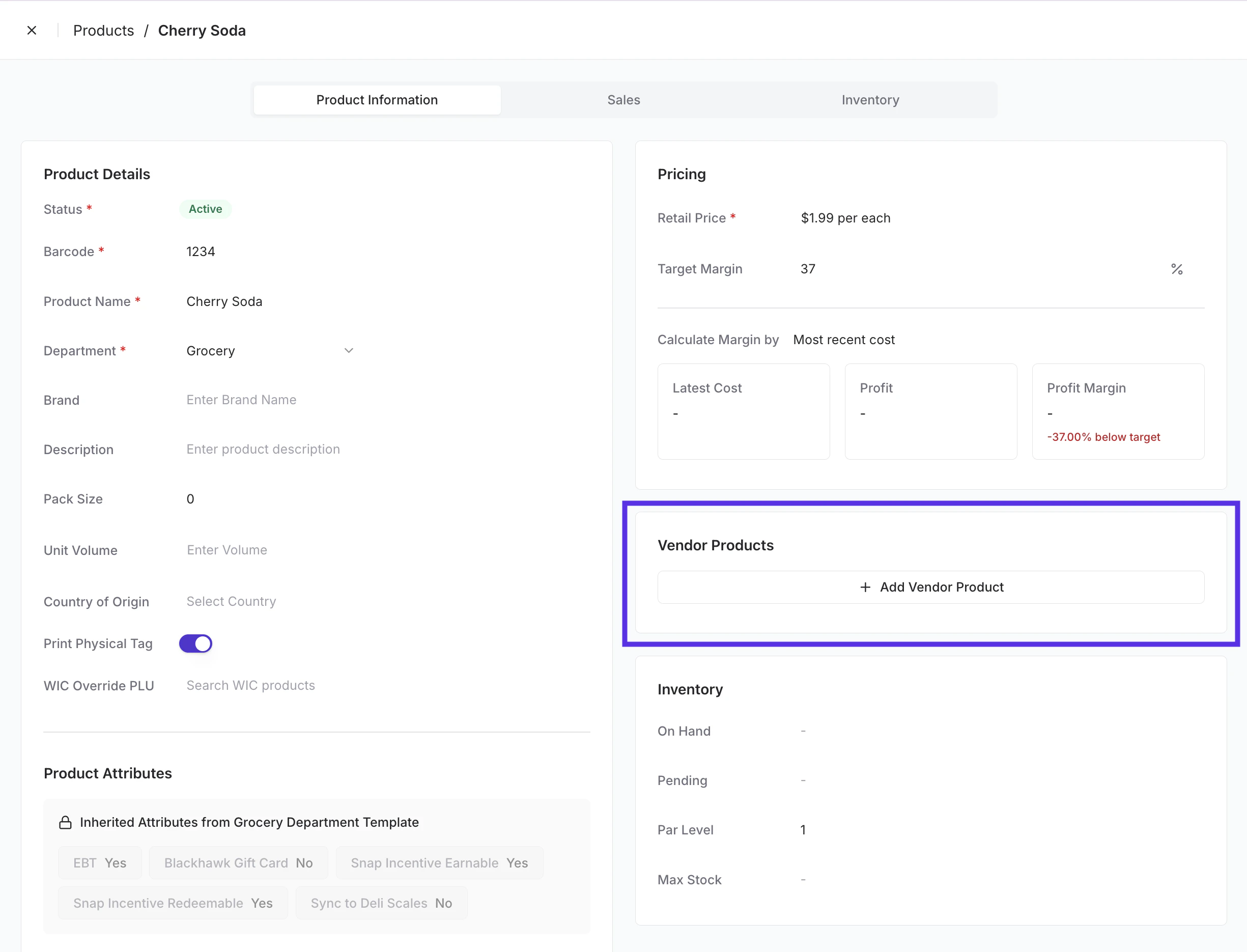Click the lock icon beside Inherited Attributes
This screenshot has height=952, width=1247.
pos(65,822)
